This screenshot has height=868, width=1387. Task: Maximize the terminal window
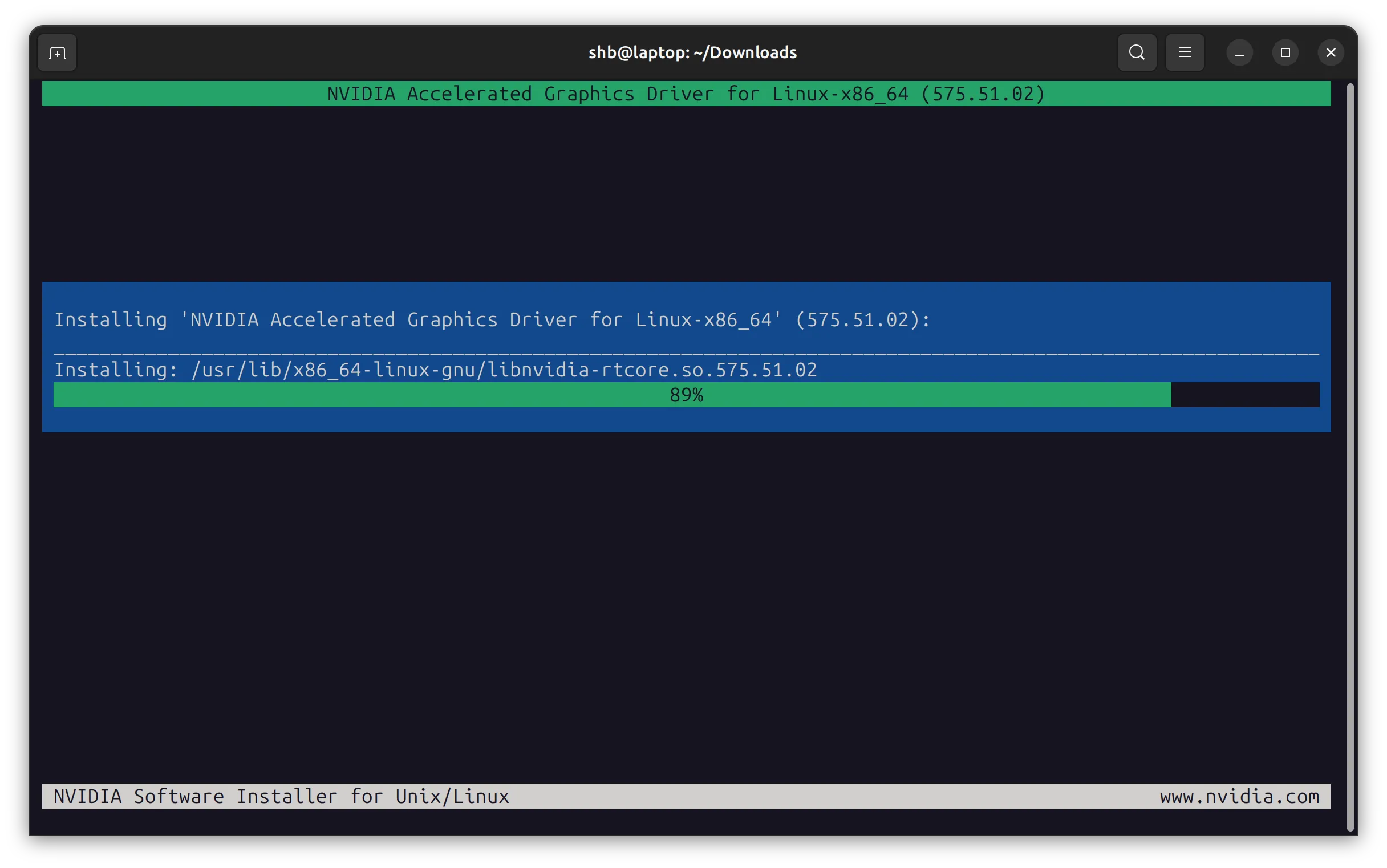point(1285,53)
